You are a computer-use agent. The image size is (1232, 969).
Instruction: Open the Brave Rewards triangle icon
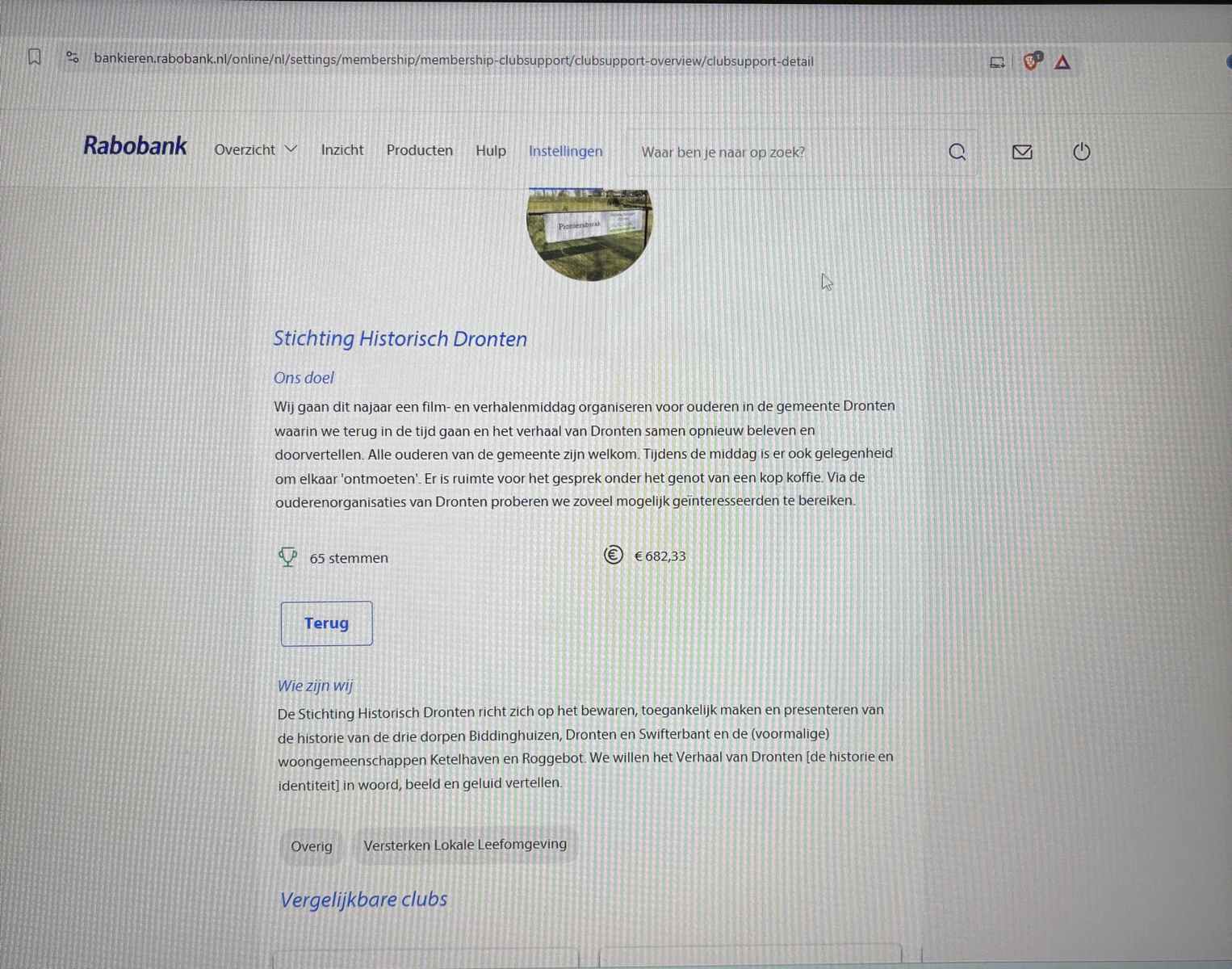(x=1062, y=62)
